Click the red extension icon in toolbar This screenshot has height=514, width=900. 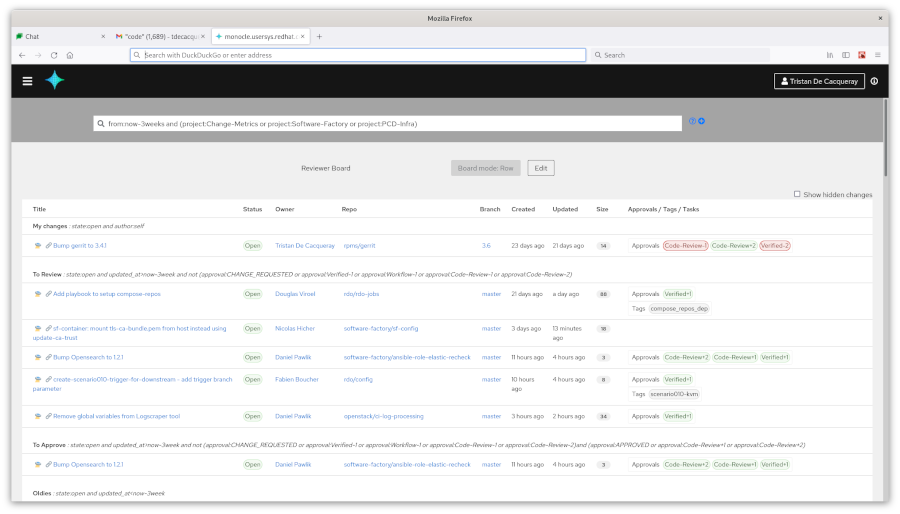862,55
